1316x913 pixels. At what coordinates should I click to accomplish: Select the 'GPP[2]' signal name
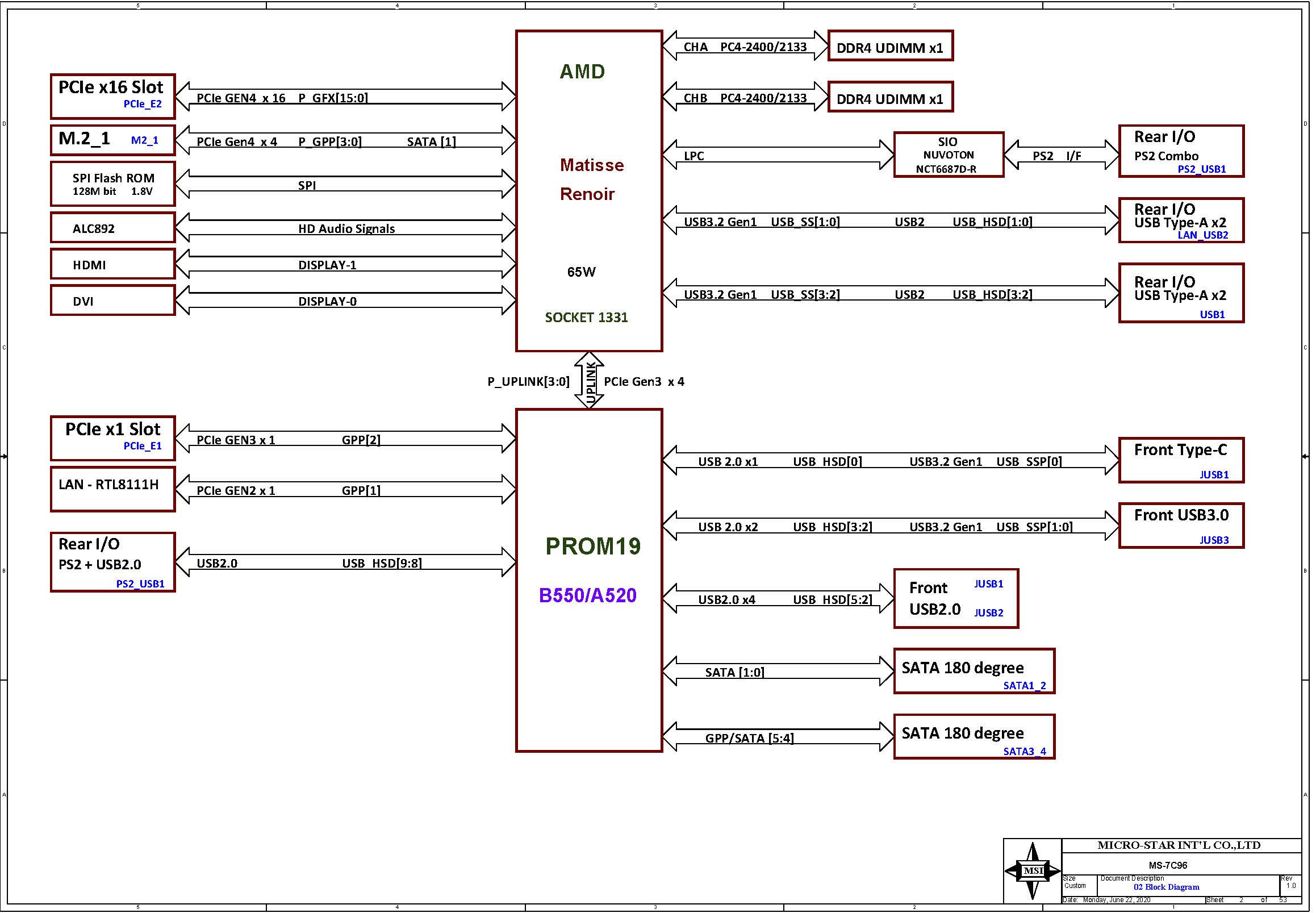click(361, 440)
